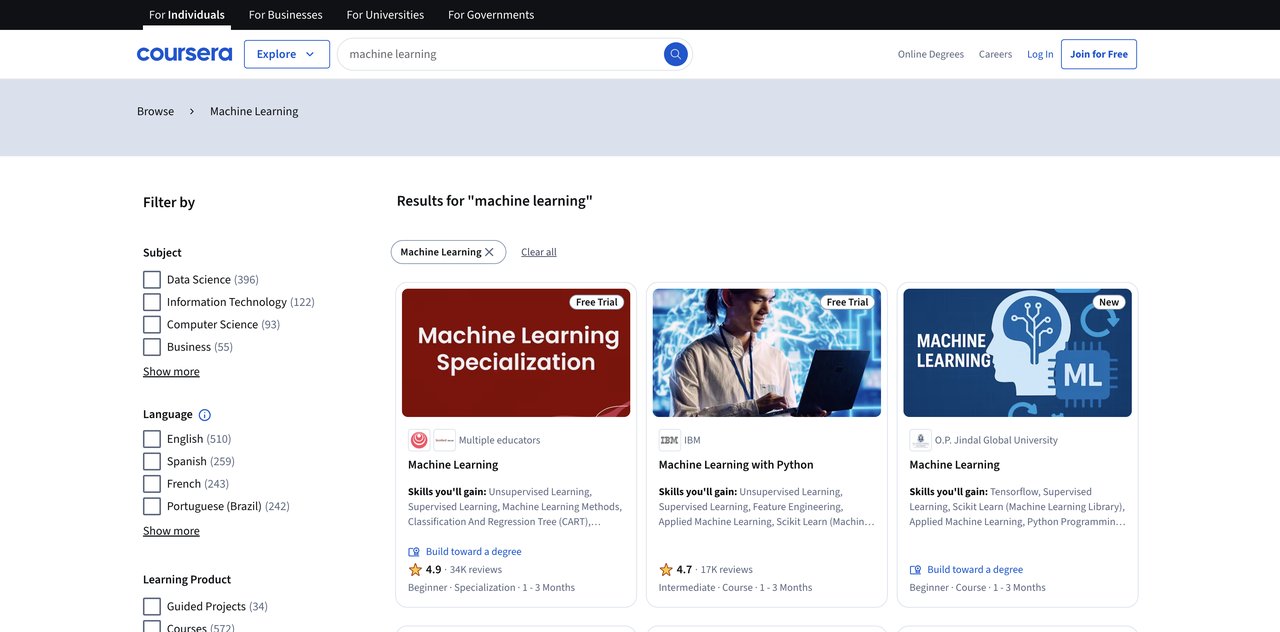The height and width of the screenshot is (632, 1280).
Task: Open the For Universities tab
Action: [x=385, y=15]
